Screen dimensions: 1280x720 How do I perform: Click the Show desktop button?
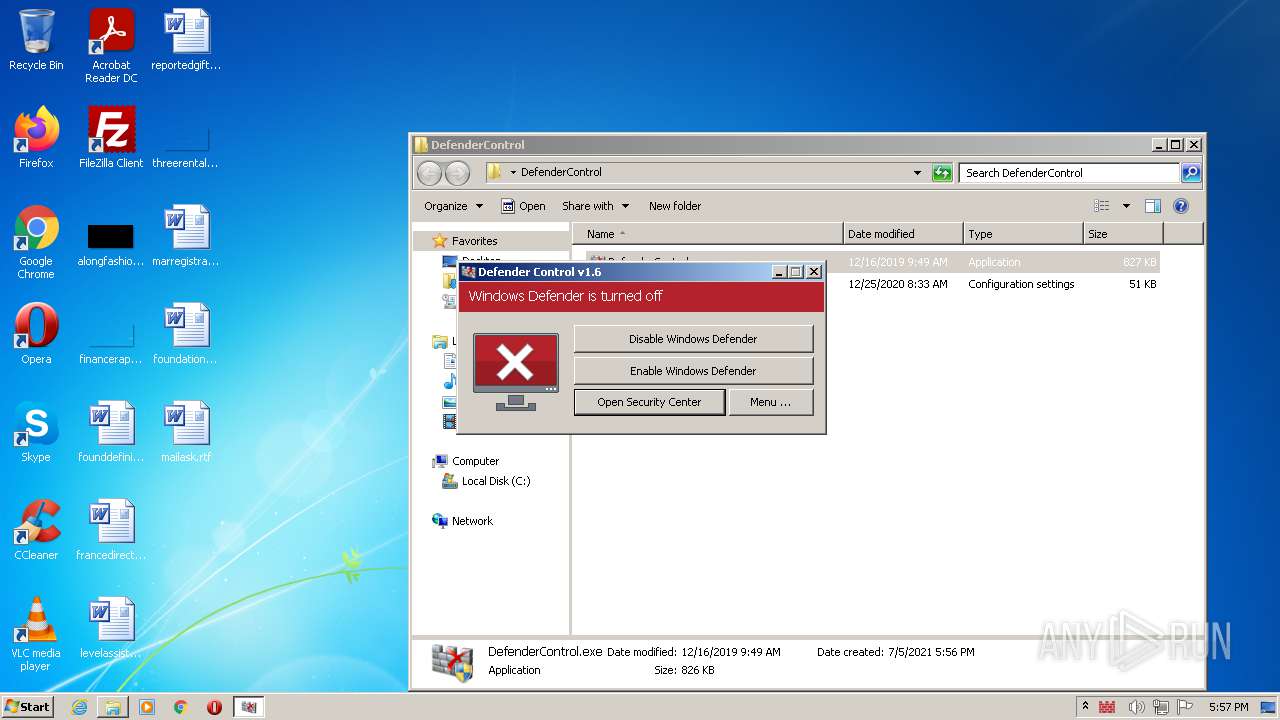(x=1269, y=707)
